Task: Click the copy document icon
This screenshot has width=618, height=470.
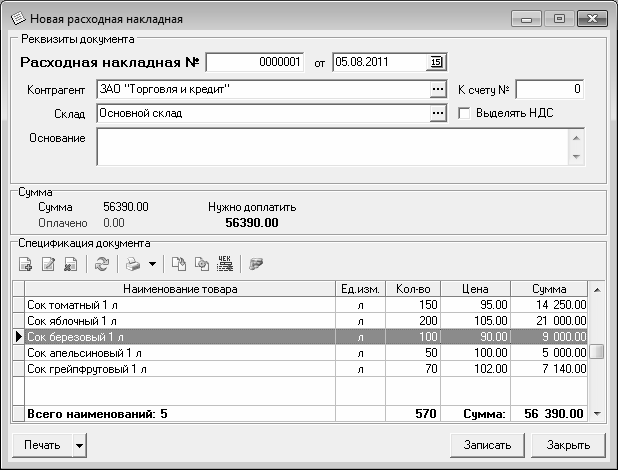Action: [x=179, y=264]
